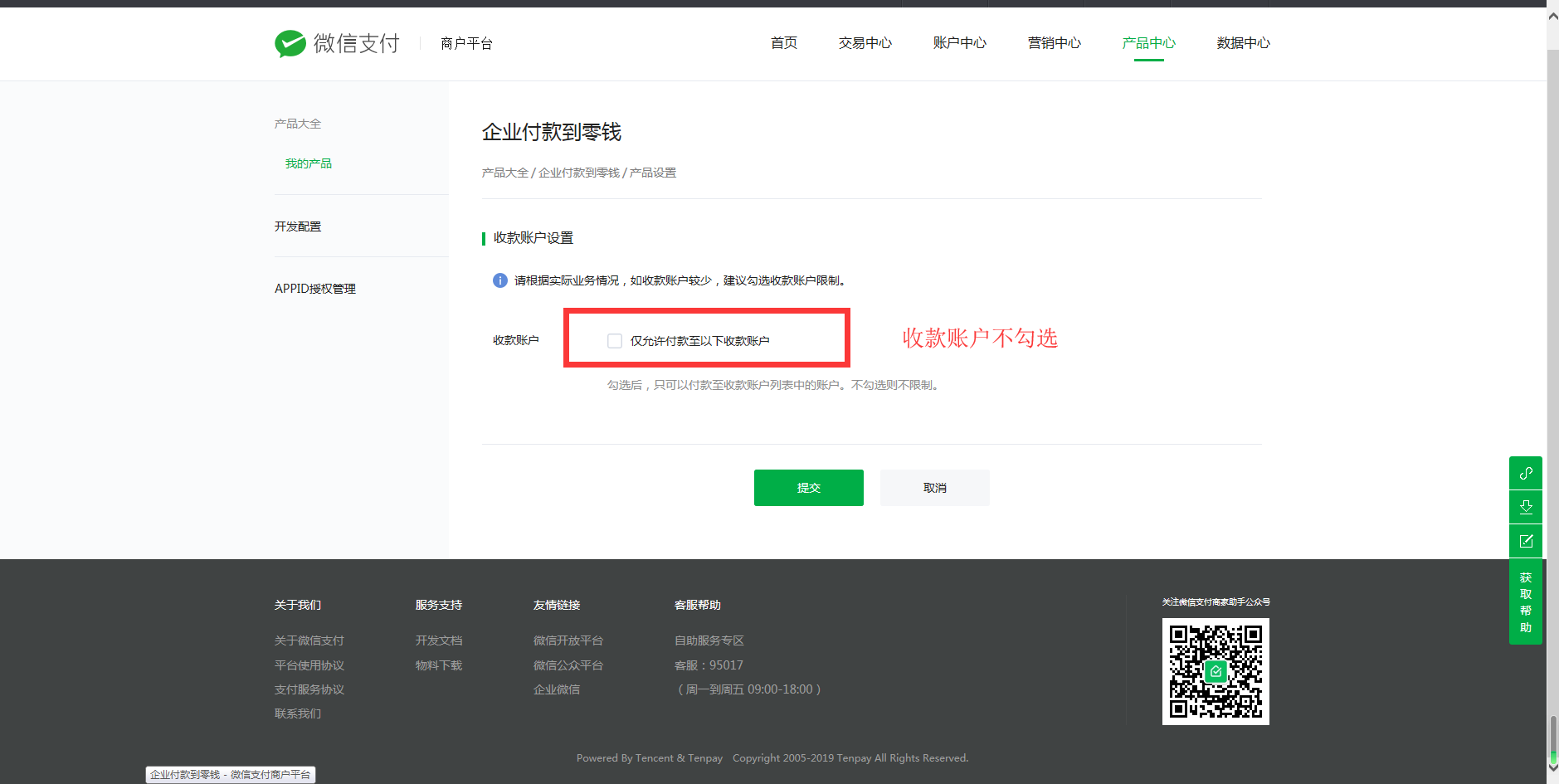Select 我的产品 in the sidebar
This screenshot has width=1559, height=784.
tap(309, 163)
